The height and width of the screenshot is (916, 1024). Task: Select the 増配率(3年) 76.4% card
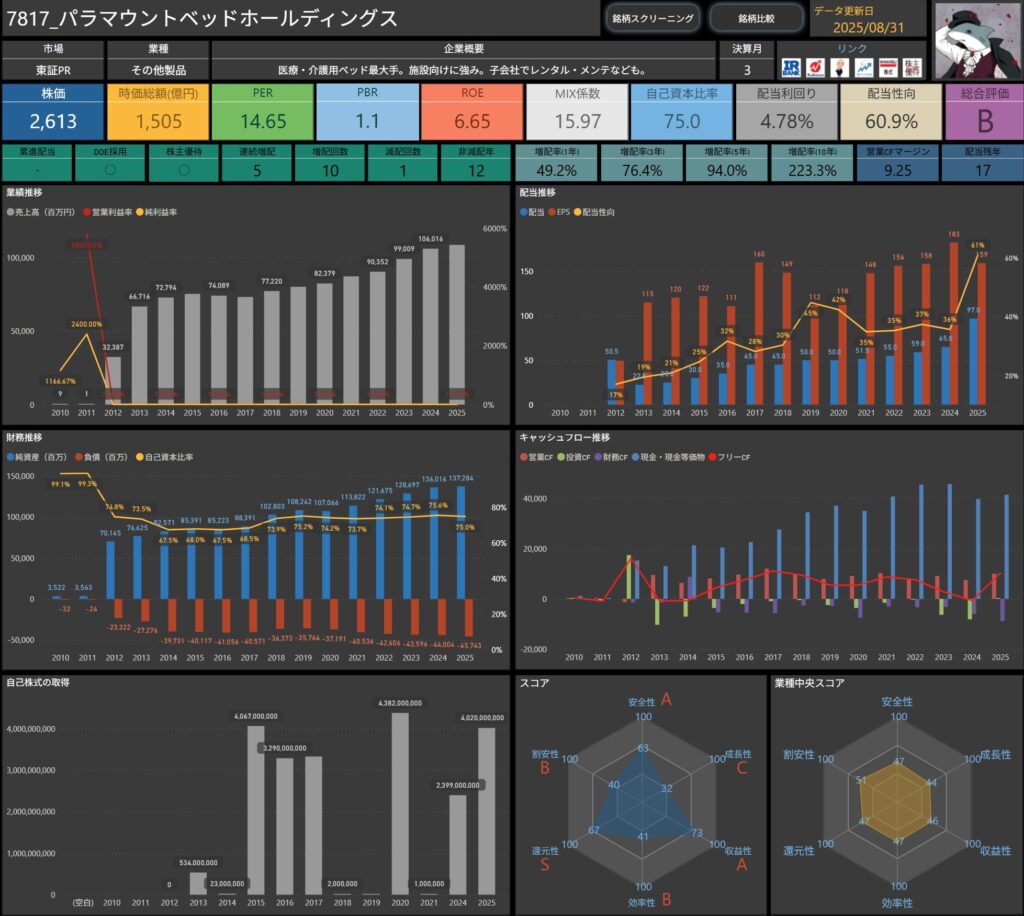click(642, 163)
